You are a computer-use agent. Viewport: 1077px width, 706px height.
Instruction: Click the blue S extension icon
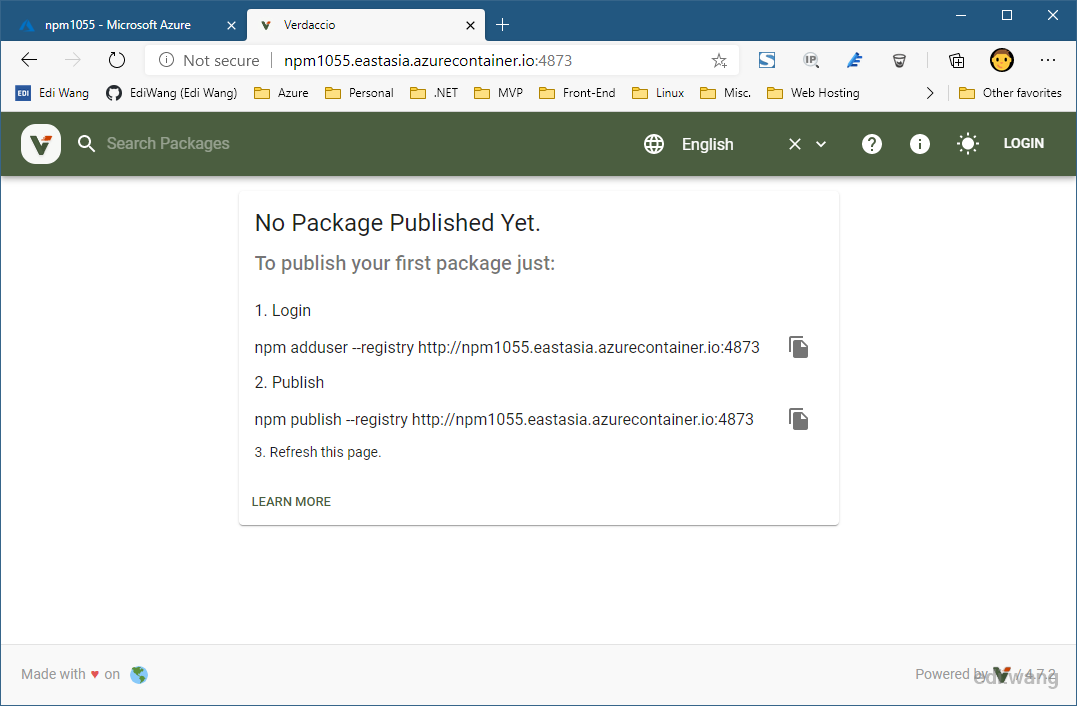tap(767, 60)
